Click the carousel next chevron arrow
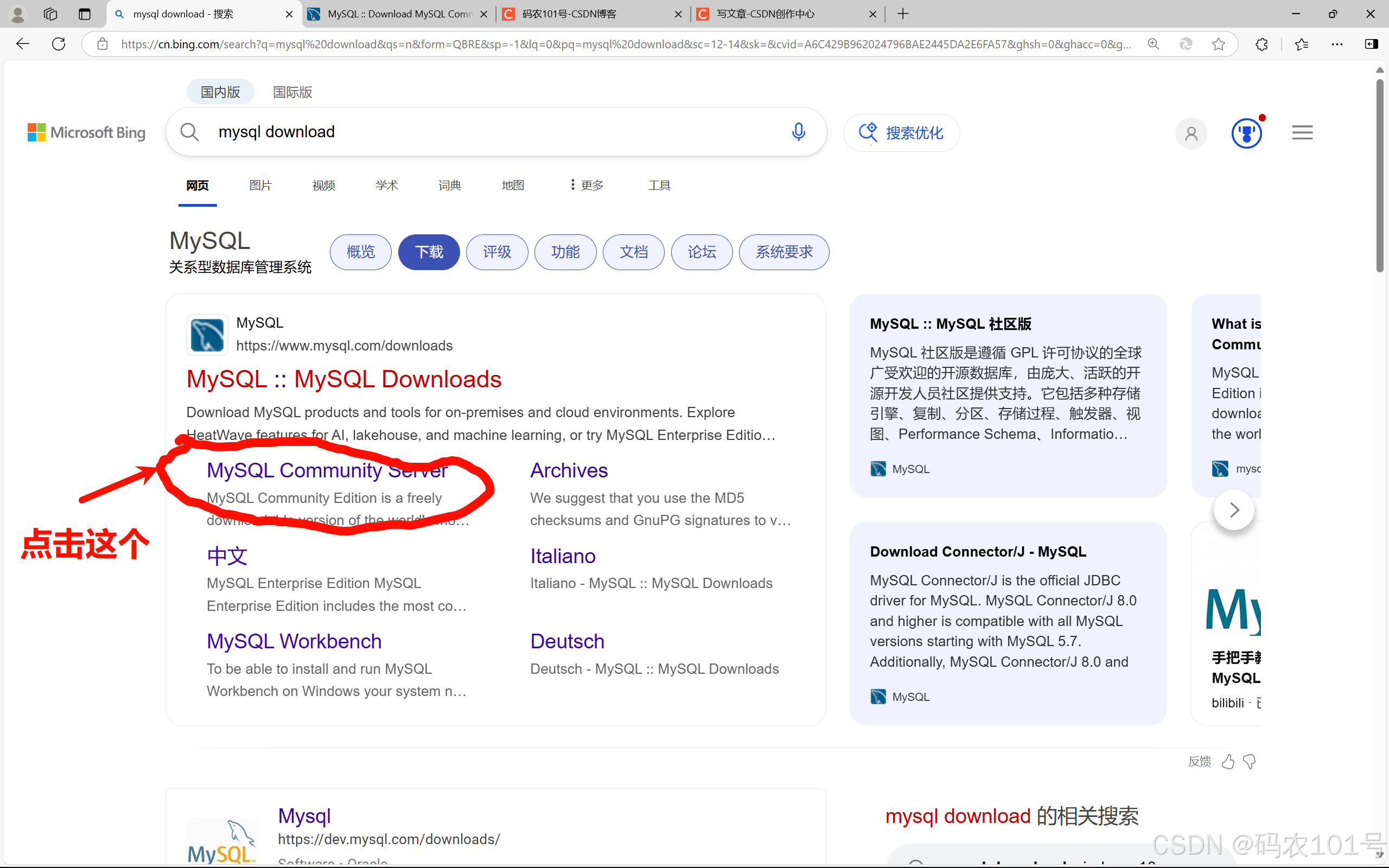Viewport: 1389px width, 868px height. [x=1234, y=510]
